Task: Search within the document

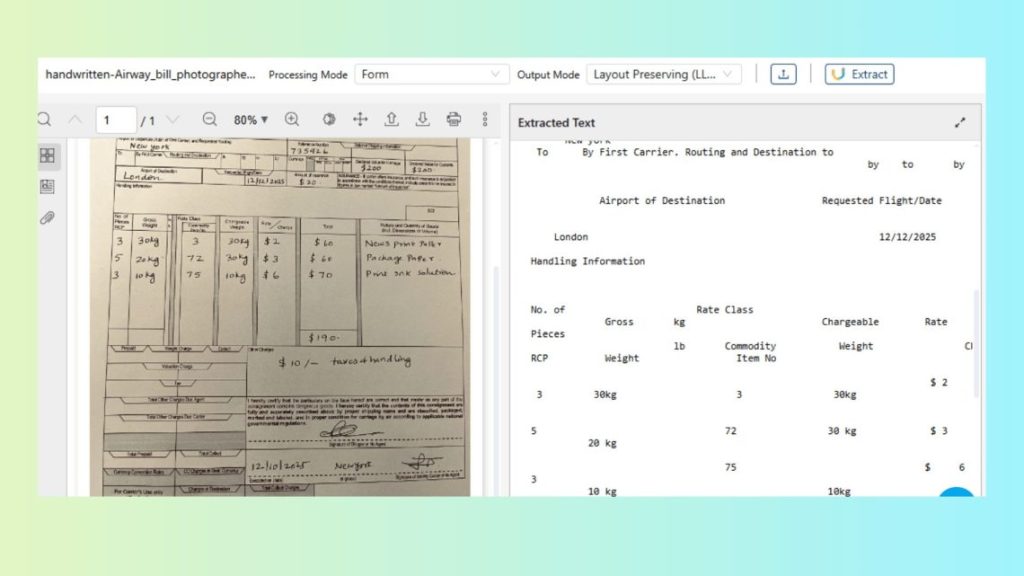Action: pos(44,119)
